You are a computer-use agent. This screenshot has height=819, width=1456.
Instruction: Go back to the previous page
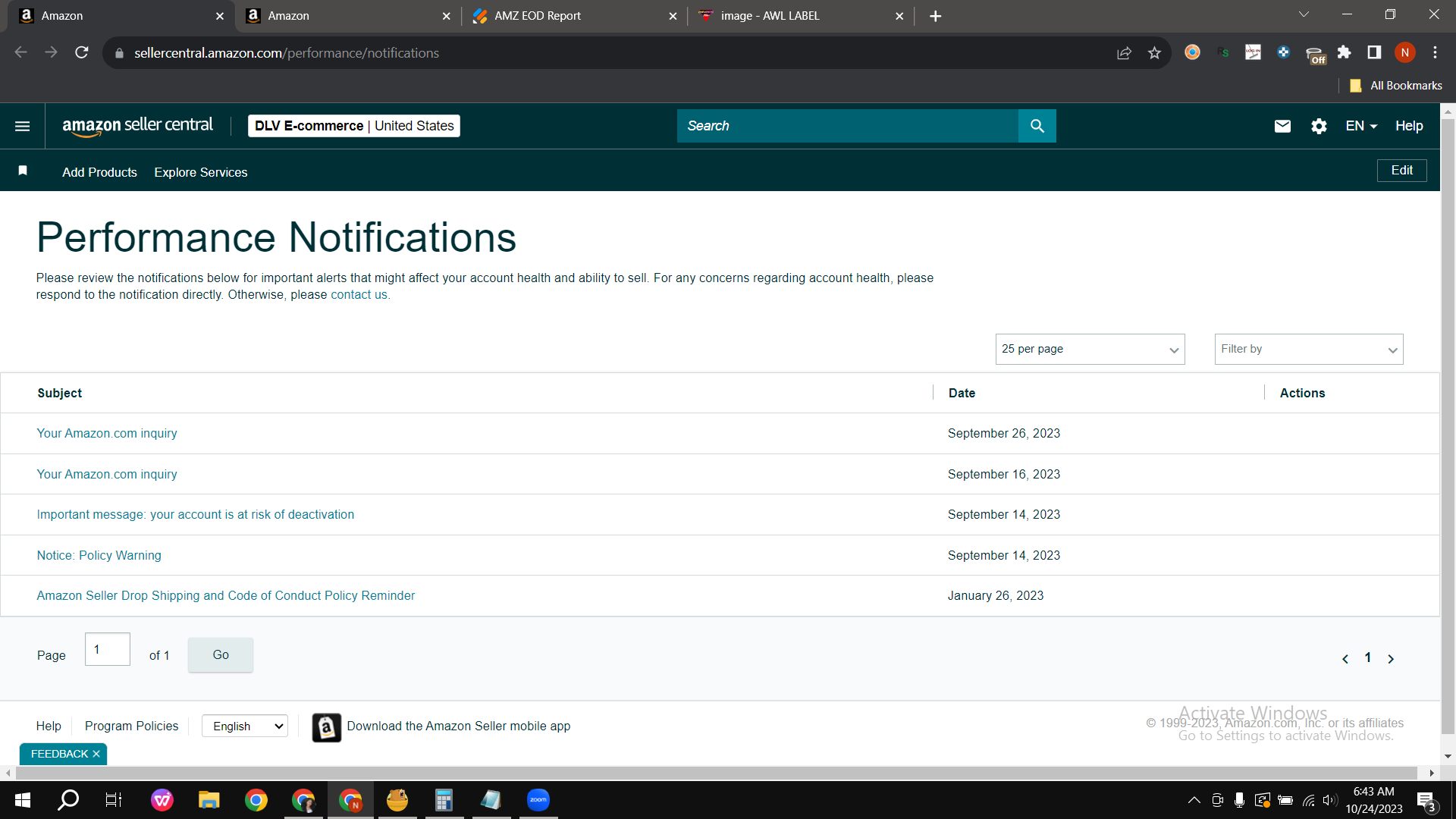[21, 52]
